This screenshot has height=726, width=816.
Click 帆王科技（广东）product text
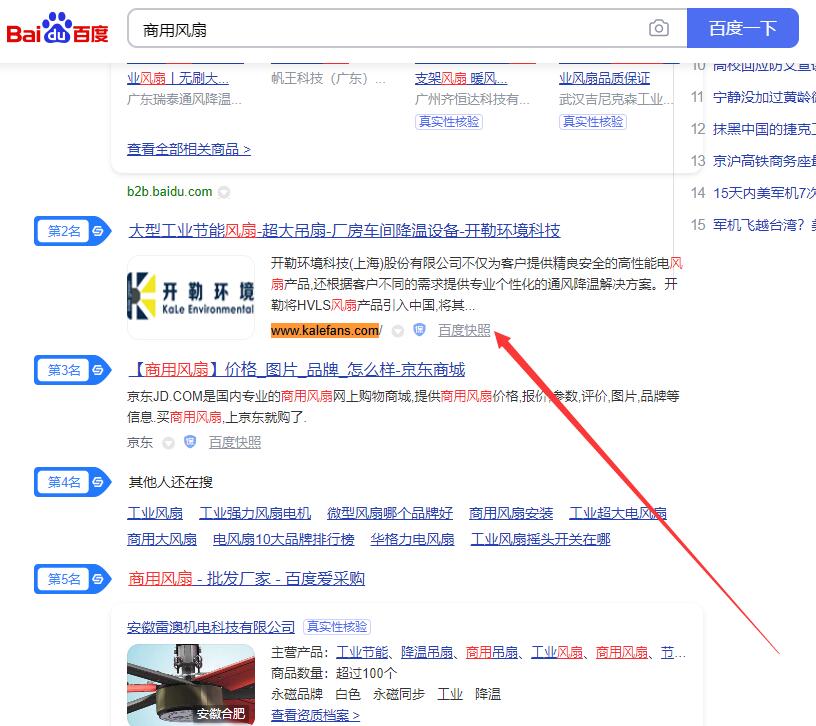(x=329, y=79)
